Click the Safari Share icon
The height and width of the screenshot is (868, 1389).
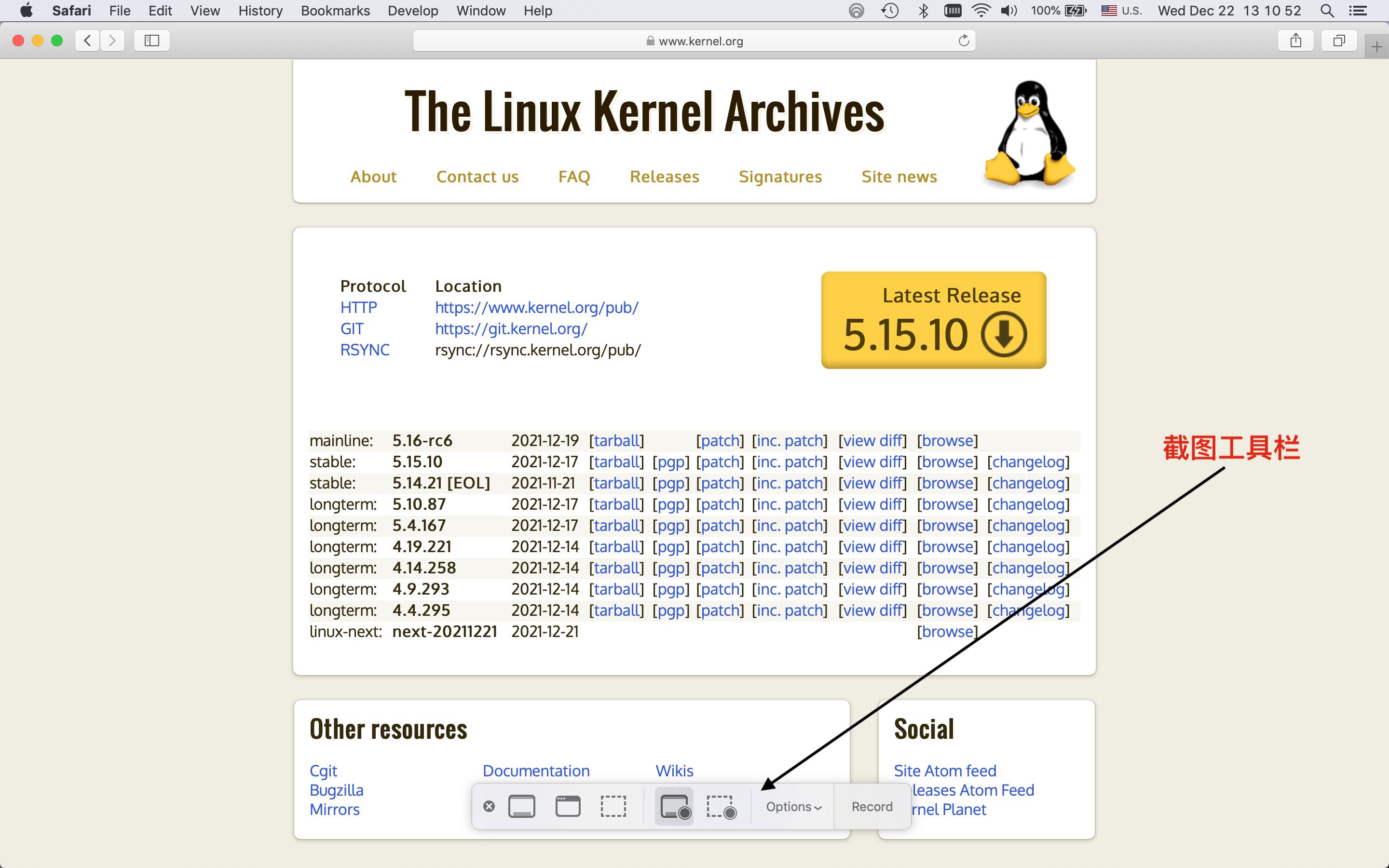(1295, 41)
